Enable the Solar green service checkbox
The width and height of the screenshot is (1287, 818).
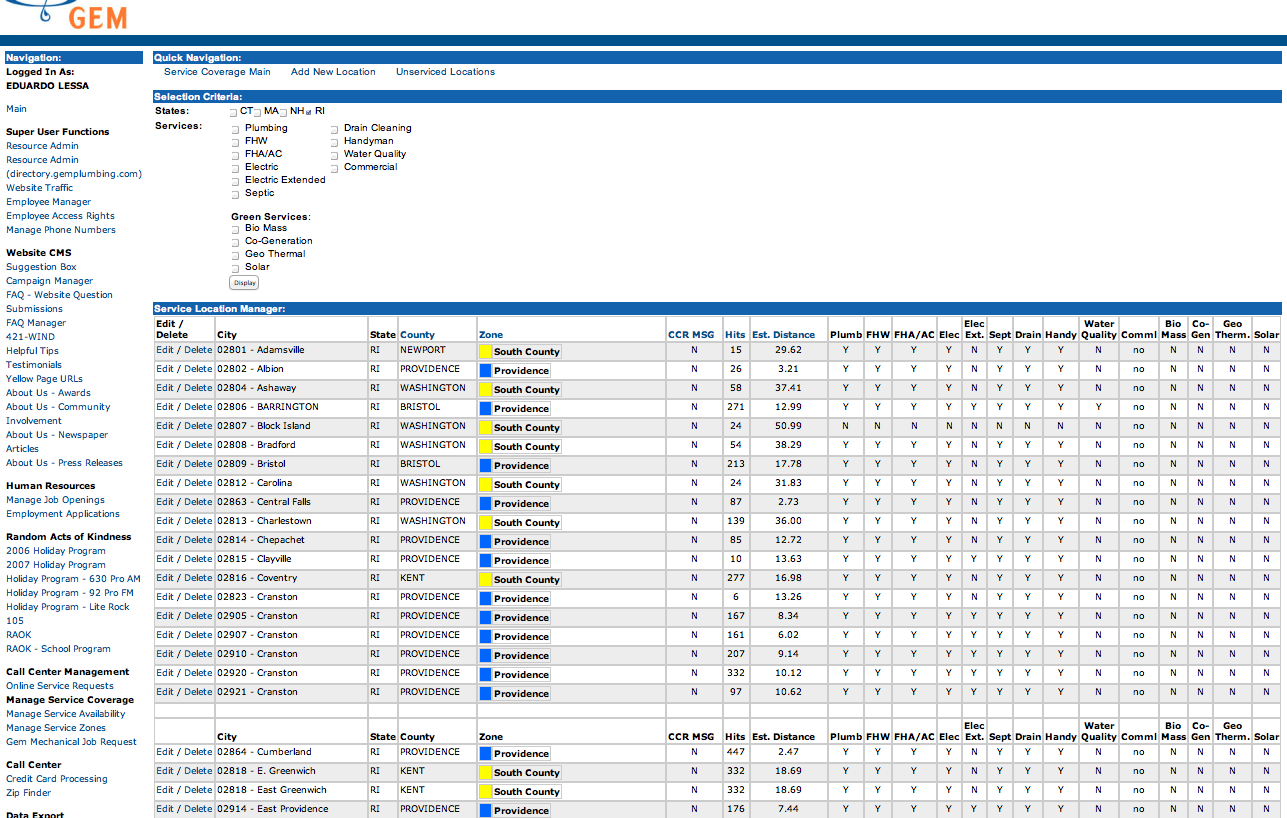pyautogui.click(x=236, y=268)
